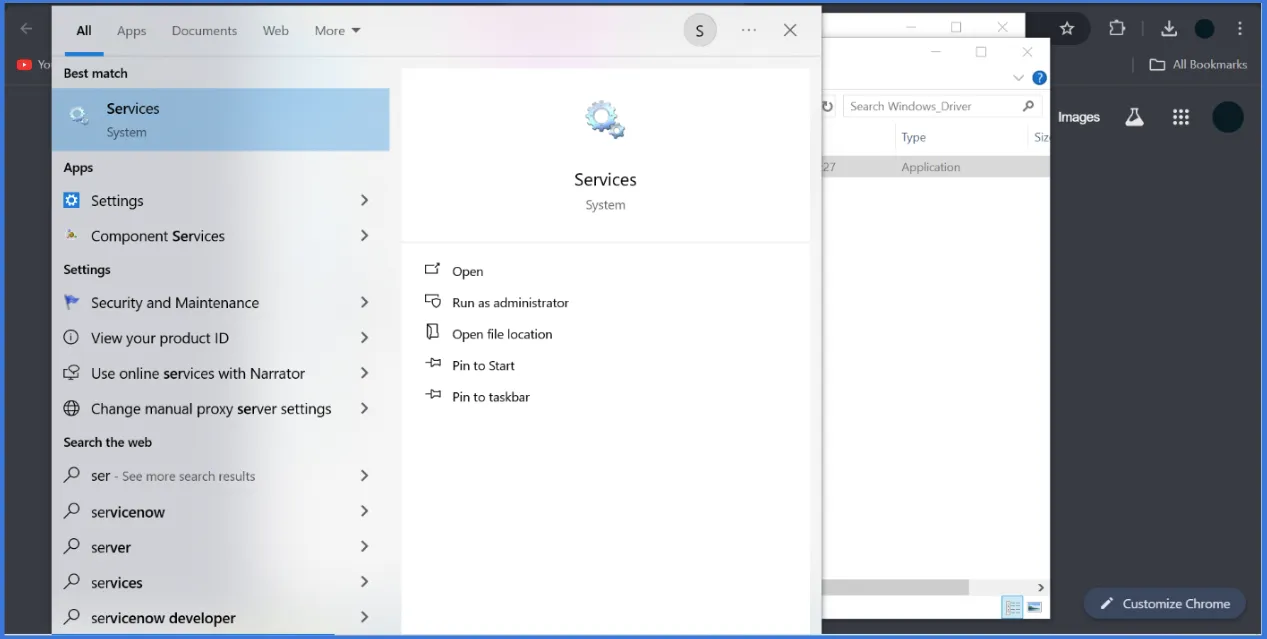The width and height of the screenshot is (1267, 639).
Task: Bookmark page with Chrome star icon
Action: pos(1067,28)
